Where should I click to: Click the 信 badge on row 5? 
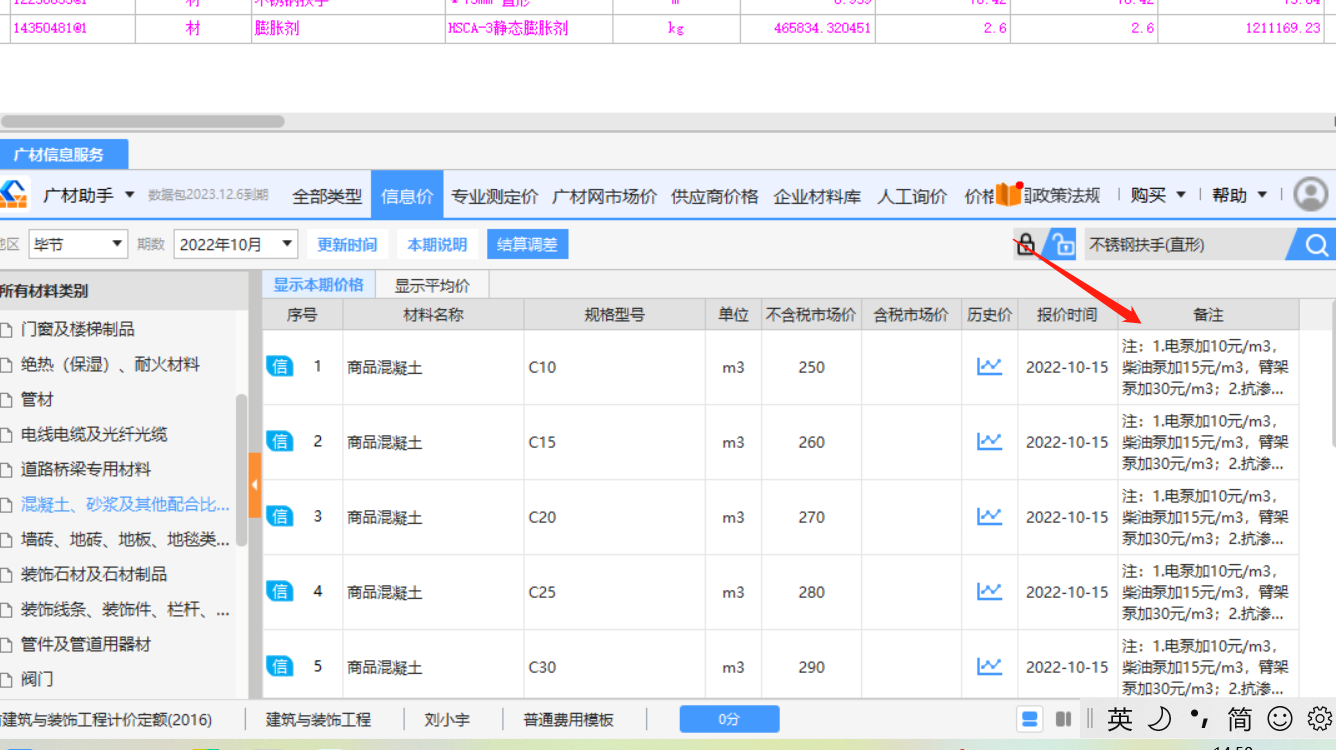click(x=280, y=667)
